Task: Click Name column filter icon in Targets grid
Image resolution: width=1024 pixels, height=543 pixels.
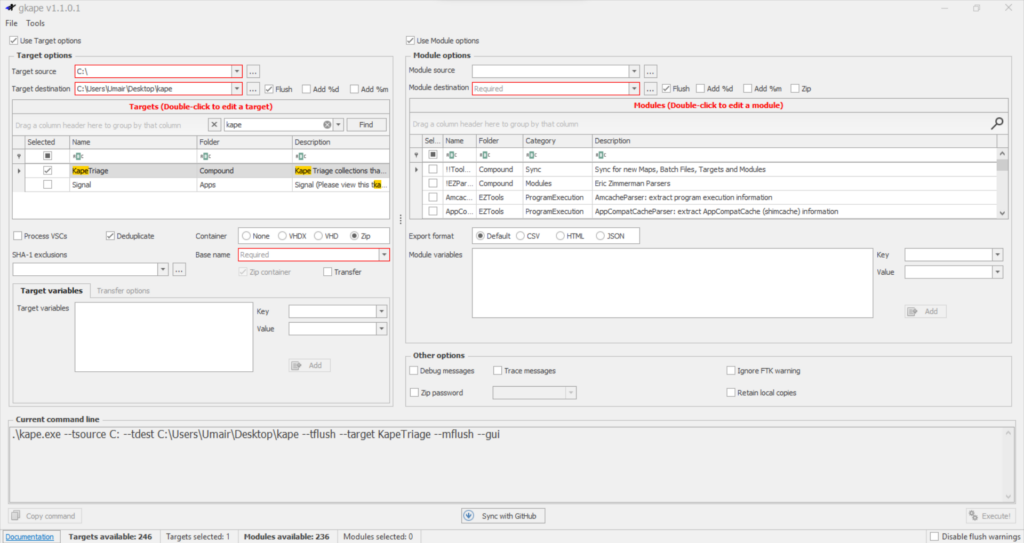Action: click(78, 156)
